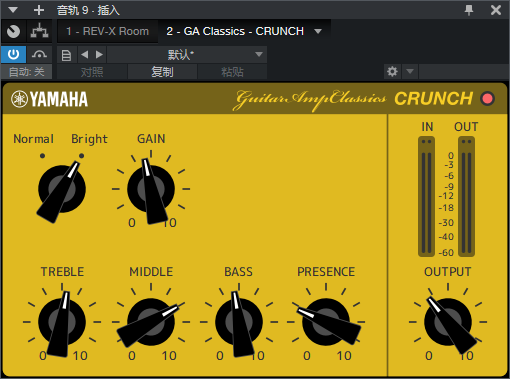The width and height of the screenshot is (510, 379).
Task: Click the Normal/Bright selector knob
Action: [x=62, y=189]
